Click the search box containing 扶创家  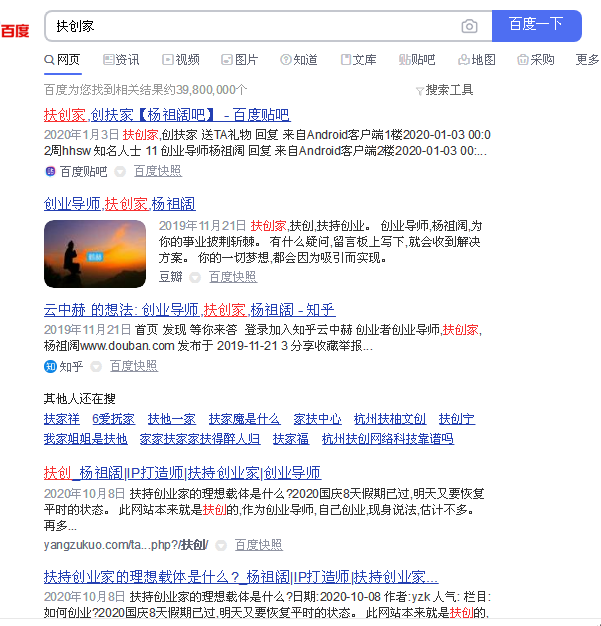point(268,26)
